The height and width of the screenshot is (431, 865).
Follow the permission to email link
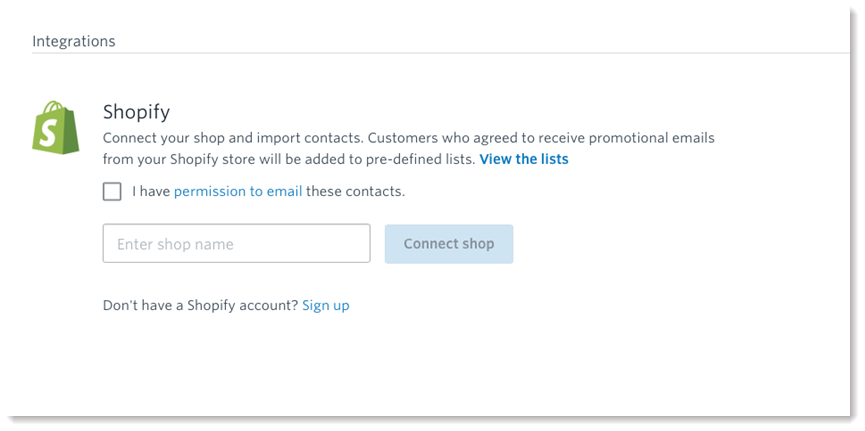tap(238, 191)
